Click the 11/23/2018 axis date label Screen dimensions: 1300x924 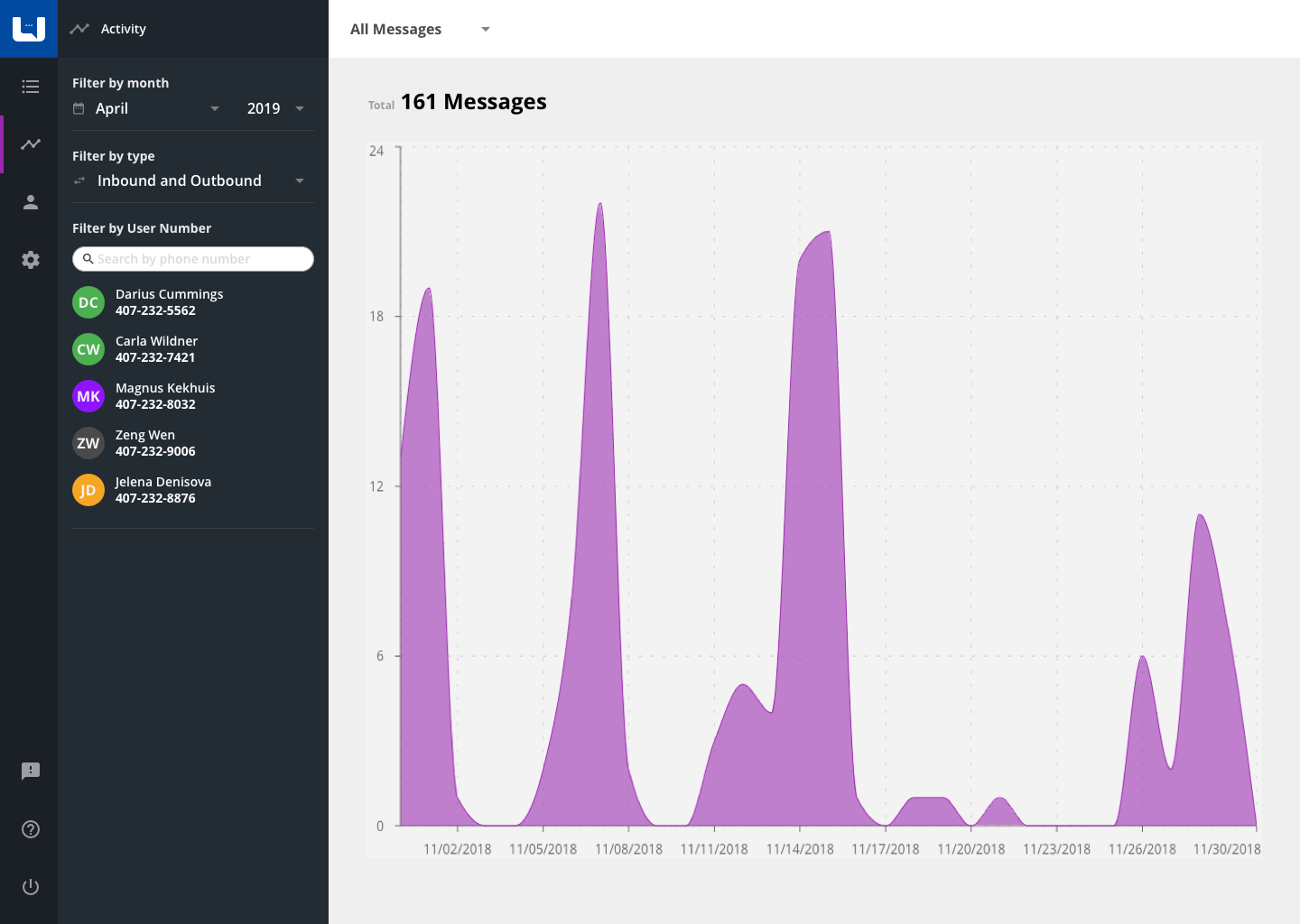[x=1057, y=849]
